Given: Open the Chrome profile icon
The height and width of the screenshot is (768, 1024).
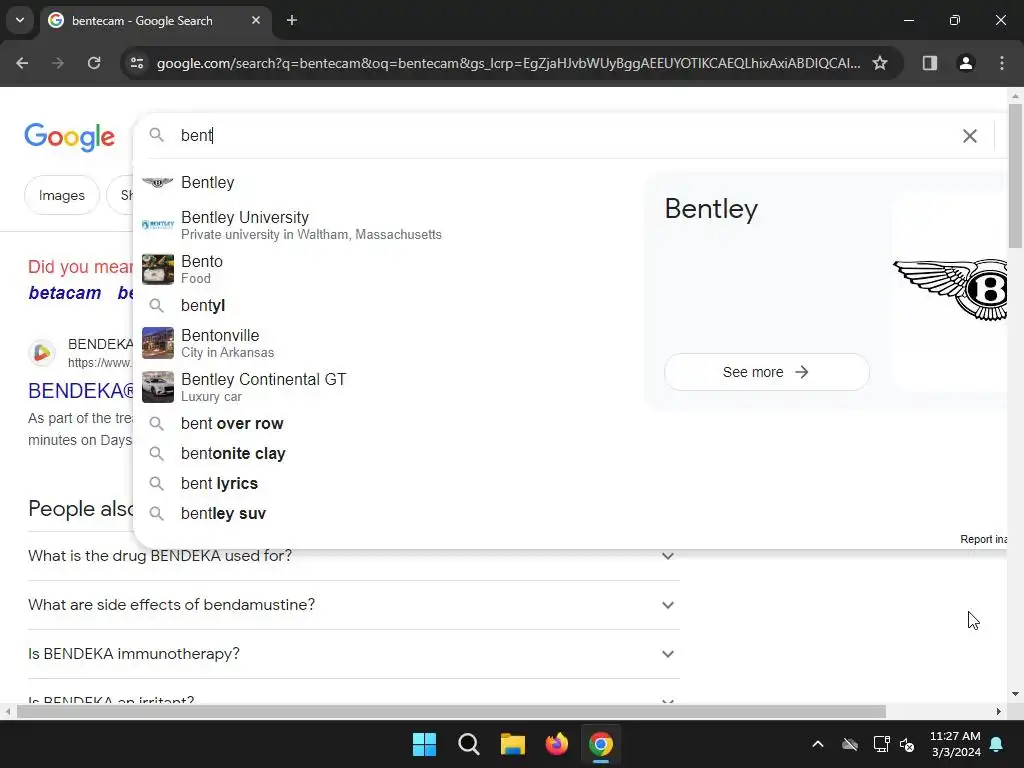Looking at the screenshot, I should click(965, 63).
